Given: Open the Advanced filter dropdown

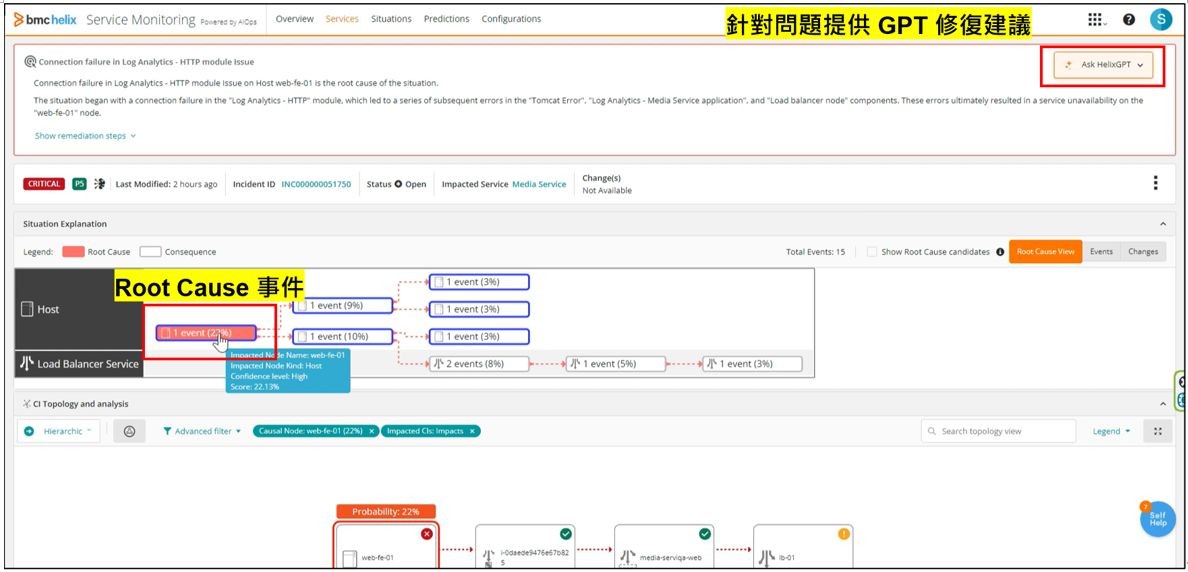Looking at the screenshot, I should [202, 431].
